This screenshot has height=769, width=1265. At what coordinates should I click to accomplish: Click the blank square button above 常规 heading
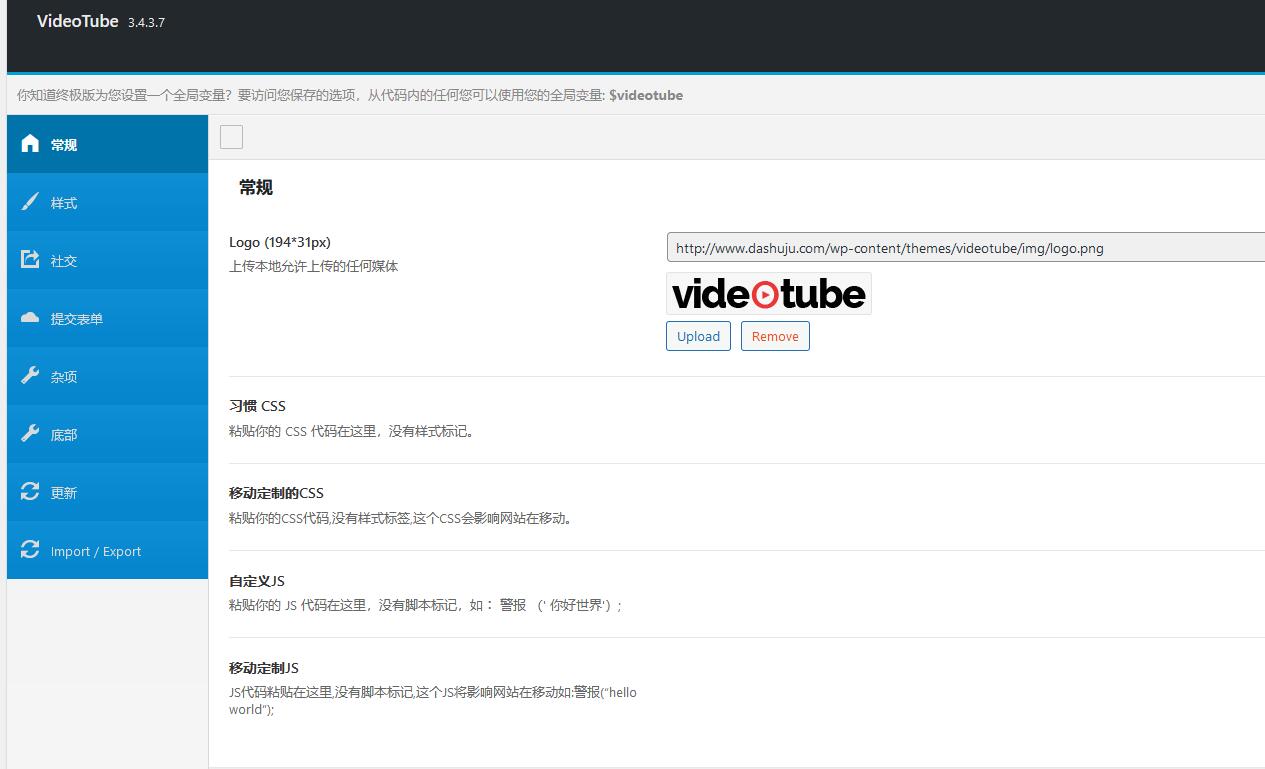pos(231,137)
